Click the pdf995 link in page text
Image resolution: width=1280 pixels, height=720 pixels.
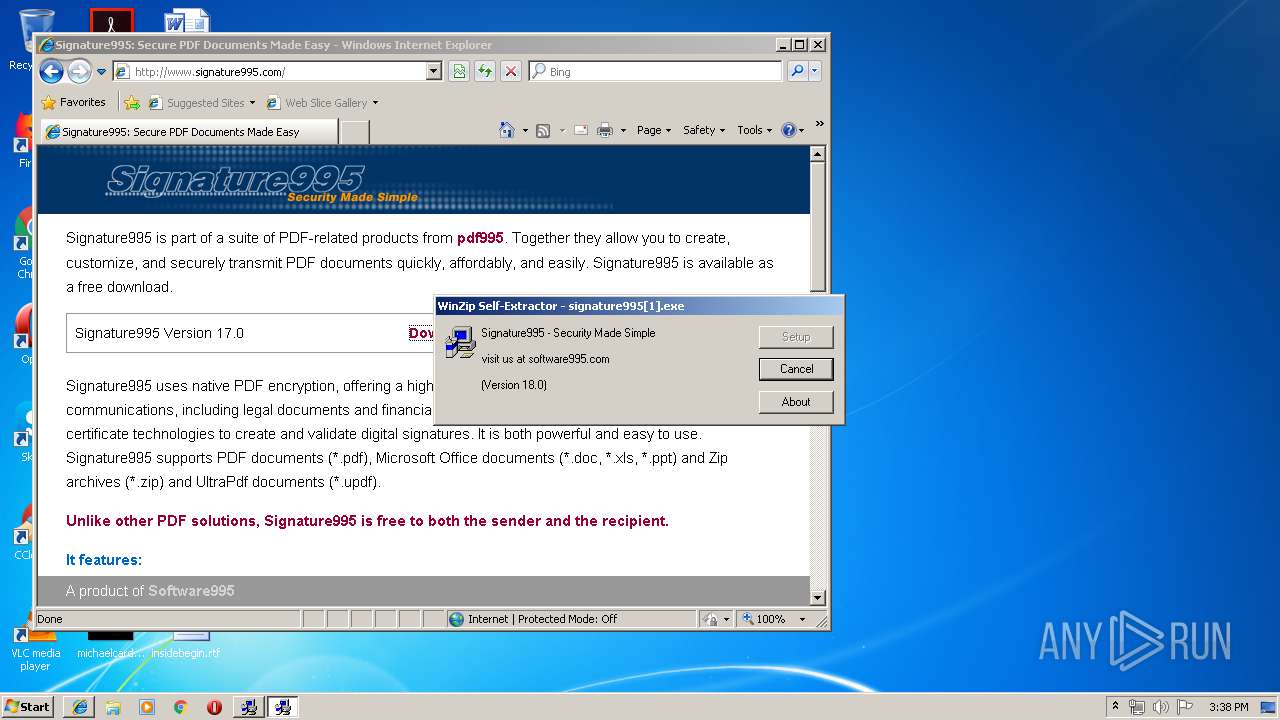click(480, 238)
